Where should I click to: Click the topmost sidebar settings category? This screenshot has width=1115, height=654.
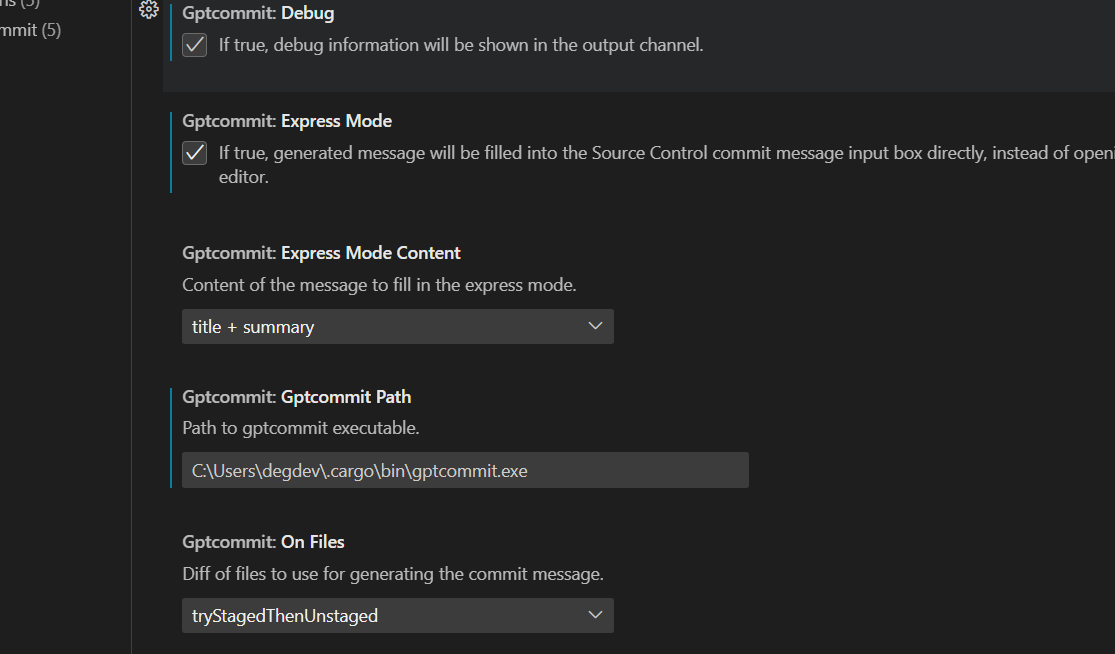tap(25, 5)
